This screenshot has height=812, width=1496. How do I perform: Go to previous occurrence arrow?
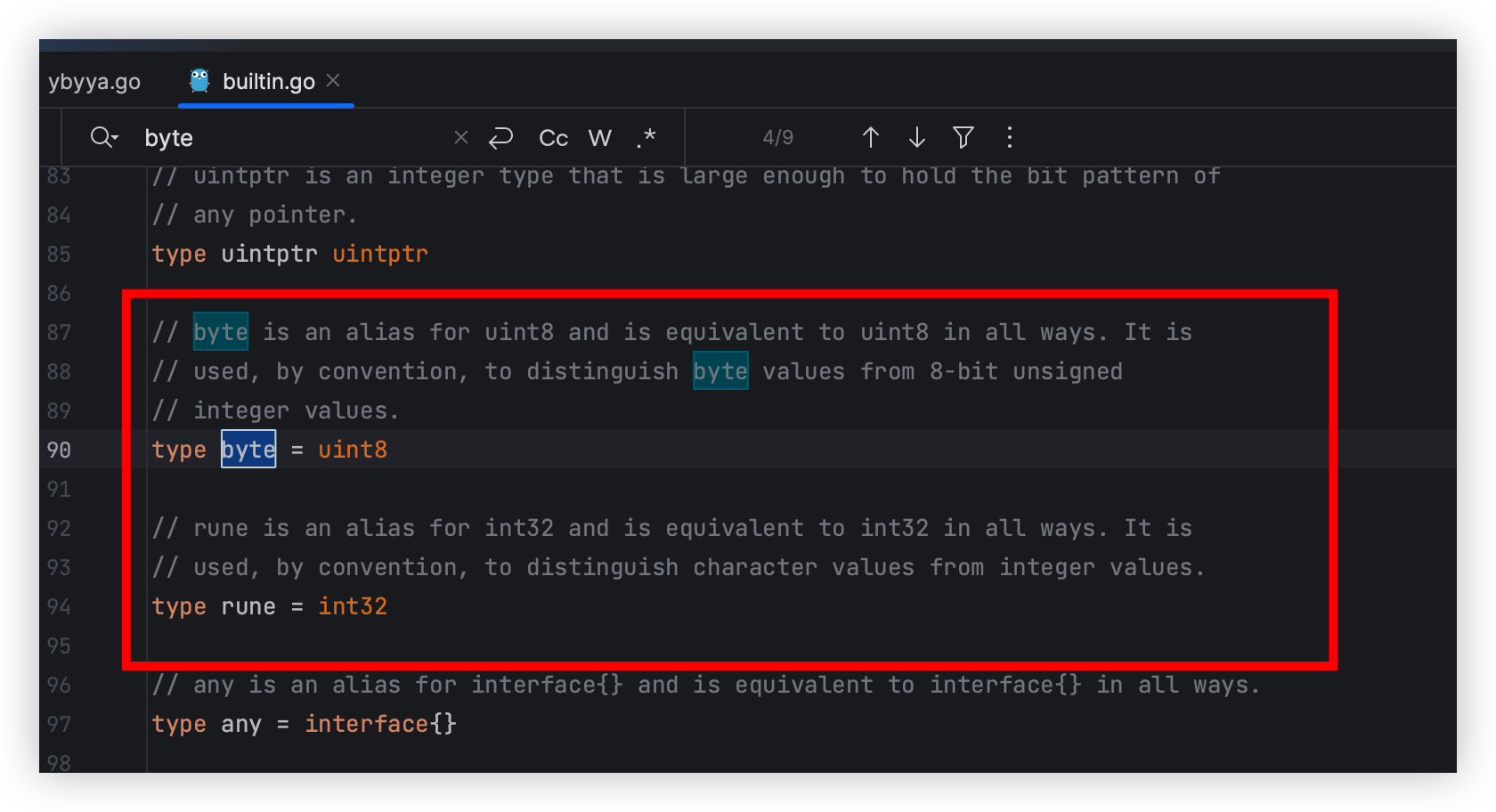[x=871, y=137]
